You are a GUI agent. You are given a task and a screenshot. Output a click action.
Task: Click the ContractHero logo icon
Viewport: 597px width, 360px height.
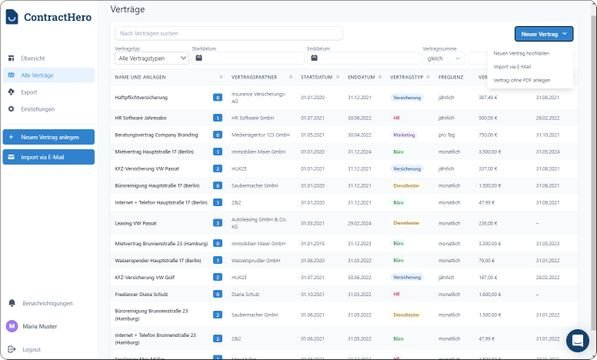[12, 17]
